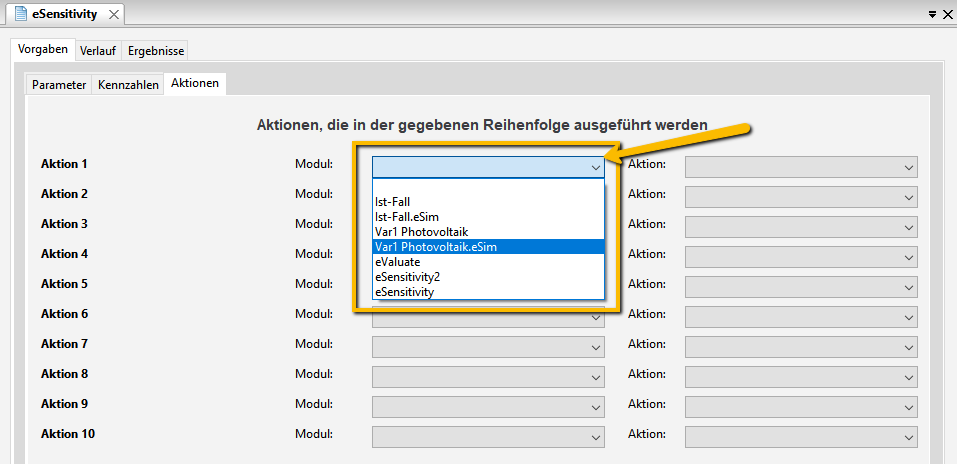Open the Aktion 10 Aktion dropdown
This screenshot has height=464, width=957.
[x=801, y=437]
